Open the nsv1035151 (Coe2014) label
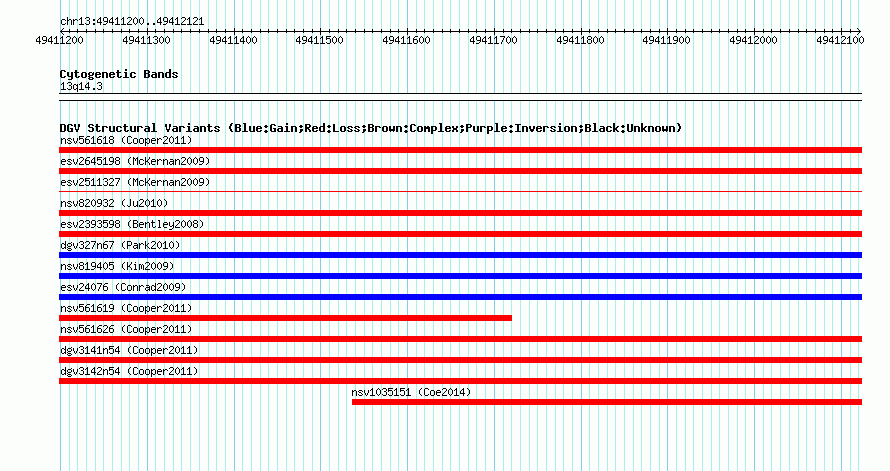890x471 pixels. [x=412, y=392]
